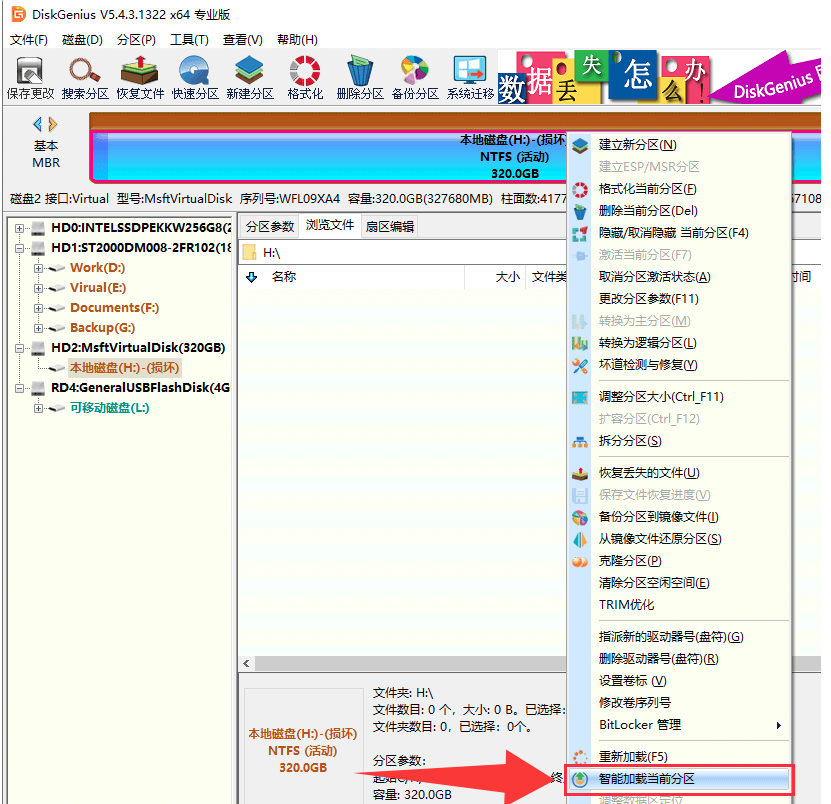This screenshot has width=831, height=804.
Task: Open the 快速分区 tool
Action: [x=195, y=78]
